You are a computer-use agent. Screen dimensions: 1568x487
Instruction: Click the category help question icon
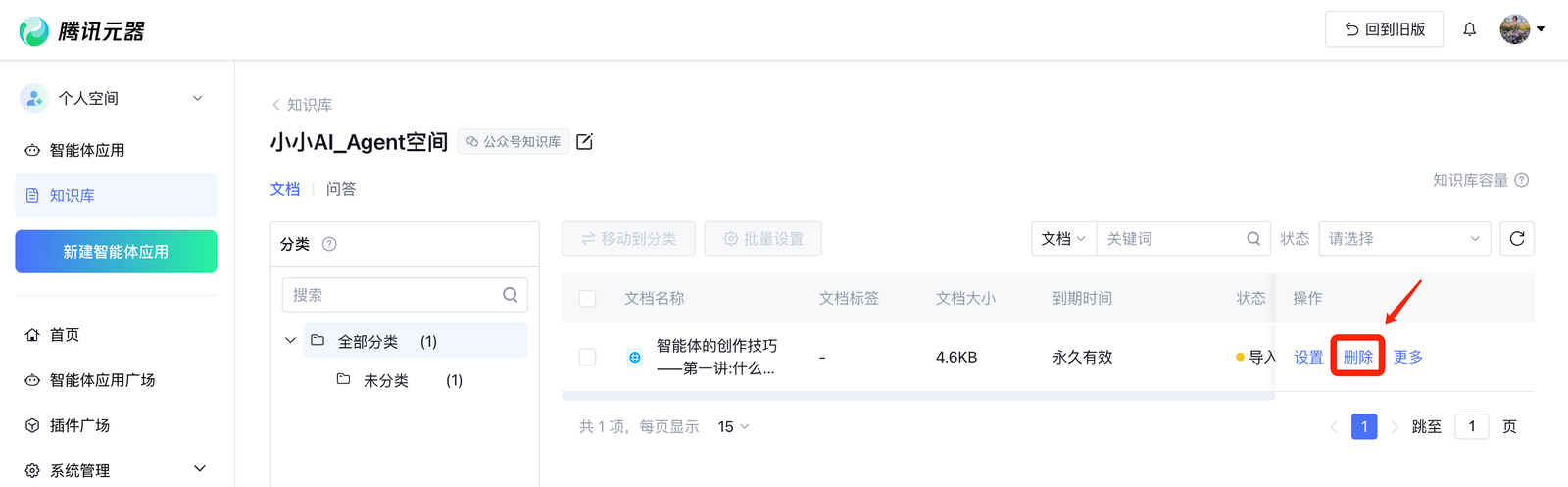[329, 244]
